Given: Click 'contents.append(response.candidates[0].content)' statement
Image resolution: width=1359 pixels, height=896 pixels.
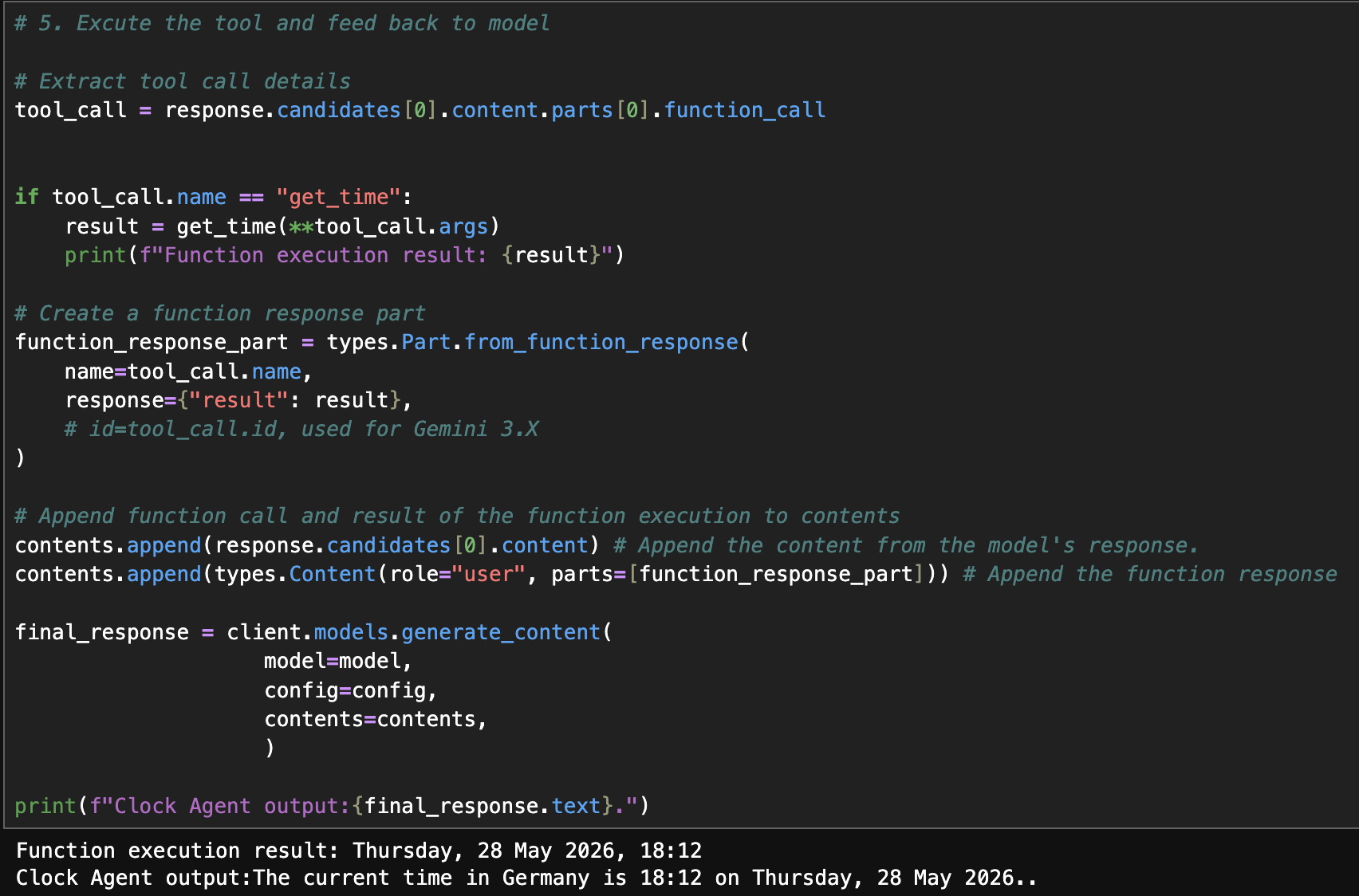Looking at the screenshot, I should point(307,545).
